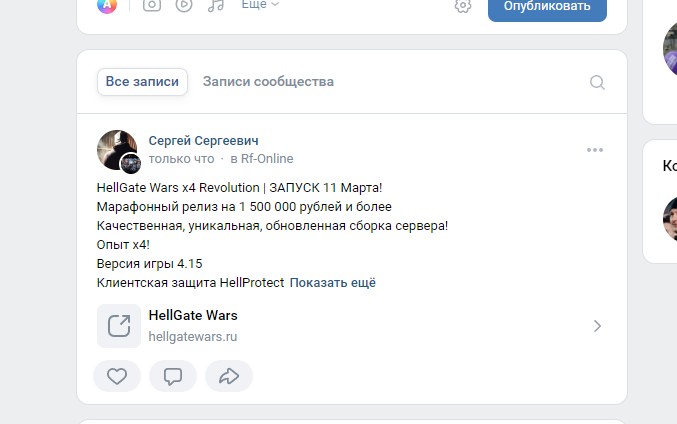Attach a photo with the camera icon
This screenshot has height=424, width=677.
pyautogui.click(x=152, y=5)
